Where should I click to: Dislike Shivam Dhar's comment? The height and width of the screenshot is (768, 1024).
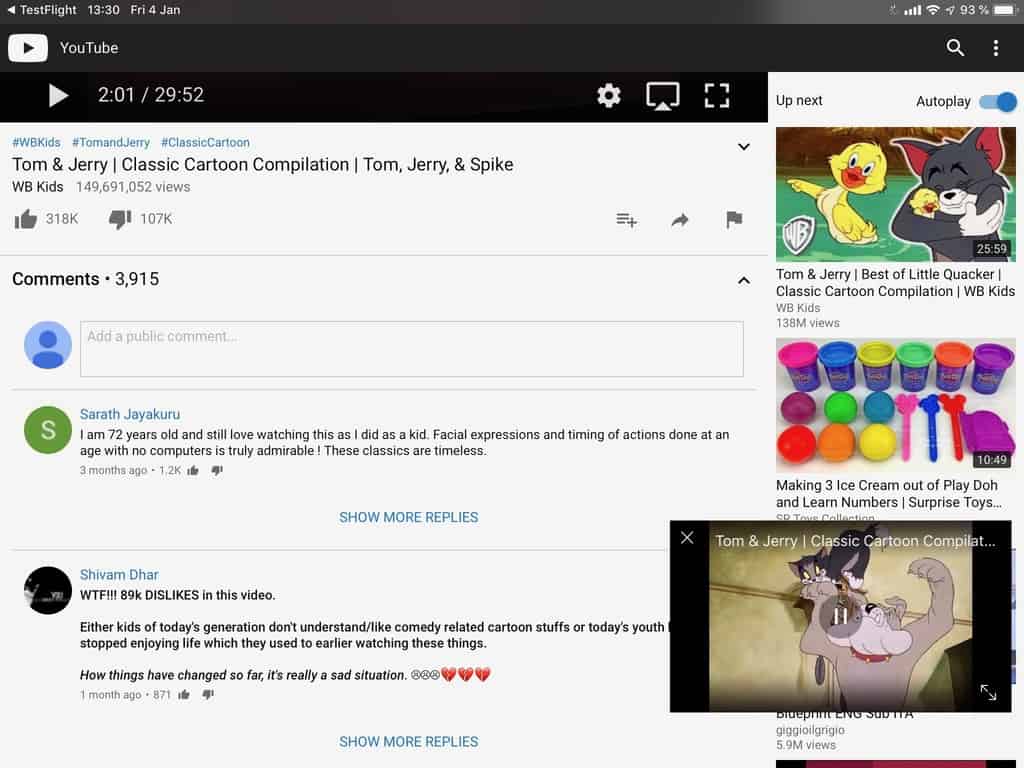[x=208, y=695]
